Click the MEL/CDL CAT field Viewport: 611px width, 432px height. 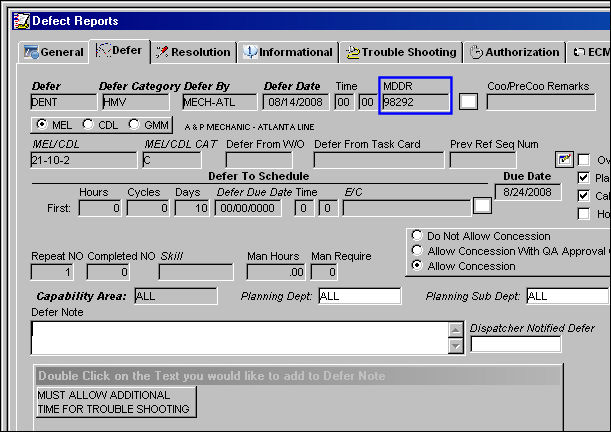coord(172,160)
